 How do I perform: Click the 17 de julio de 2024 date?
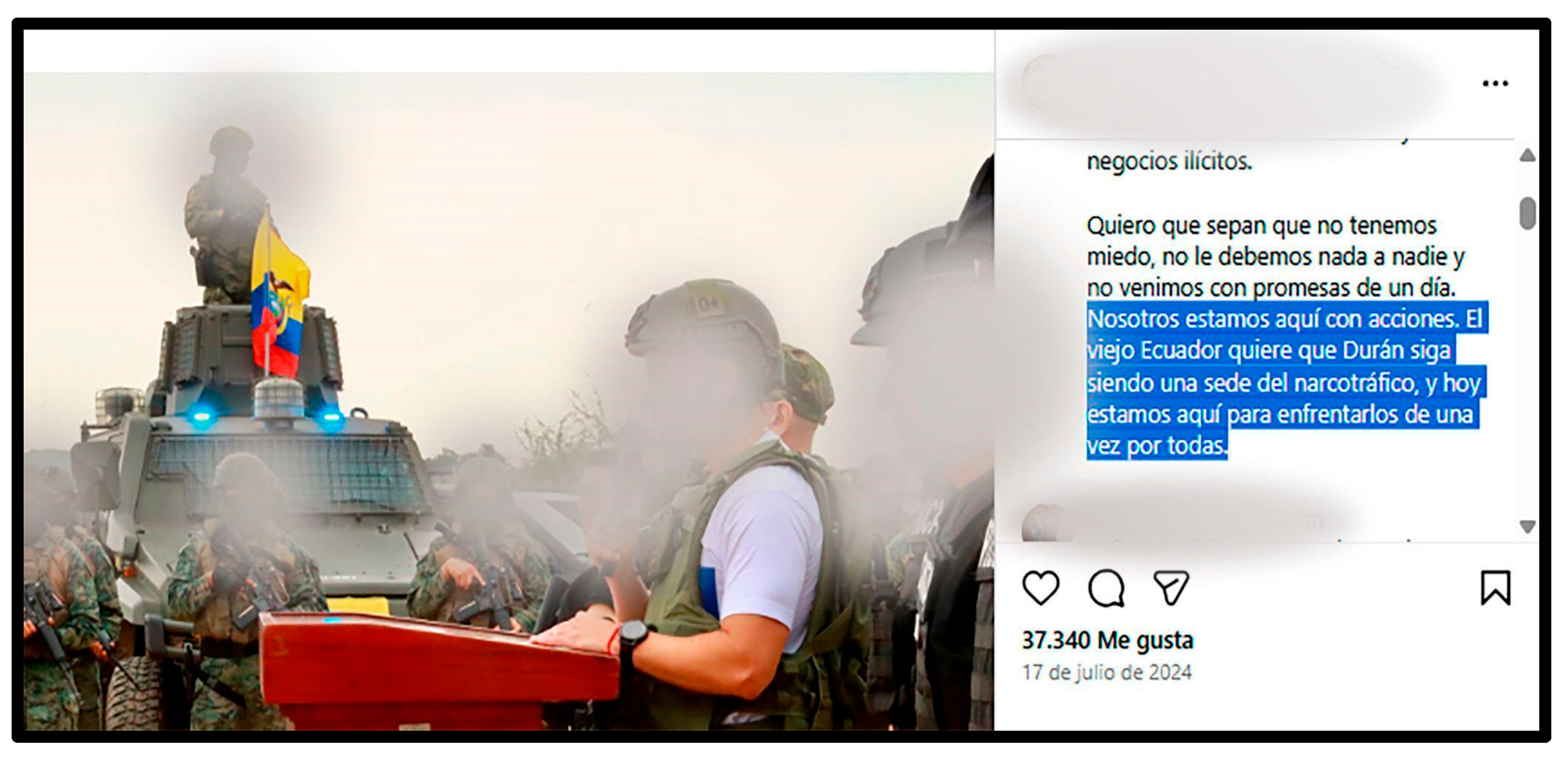[1107, 673]
